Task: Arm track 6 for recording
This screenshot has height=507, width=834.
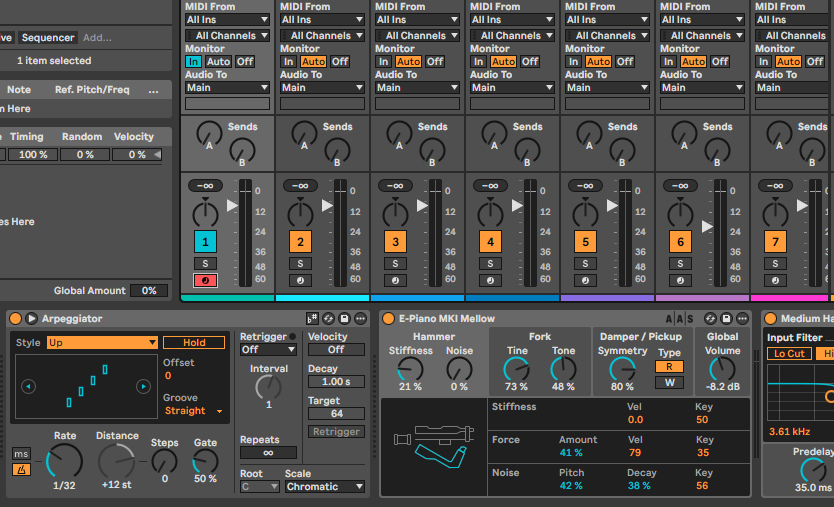Action: tap(680, 280)
